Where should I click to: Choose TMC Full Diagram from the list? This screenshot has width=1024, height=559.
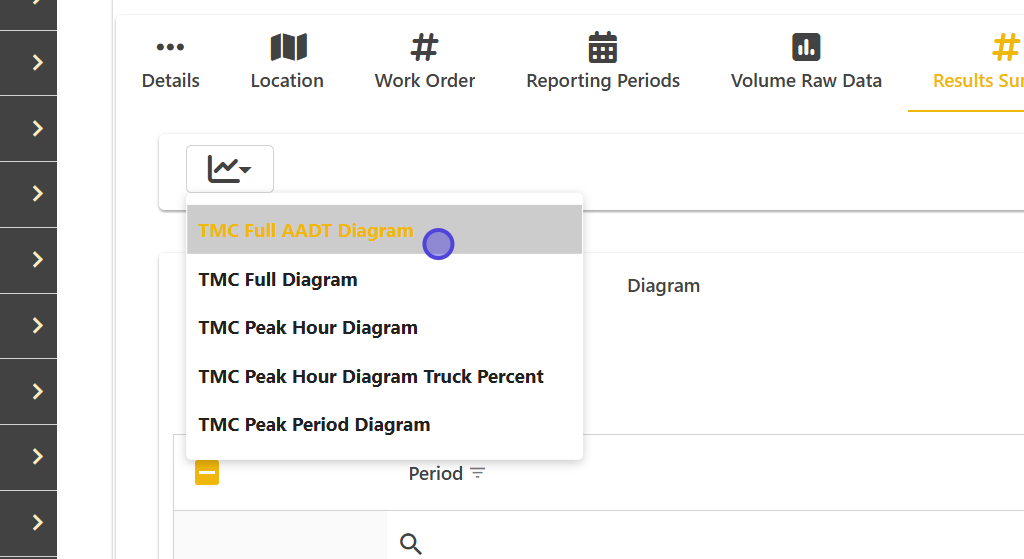coord(278,280)
